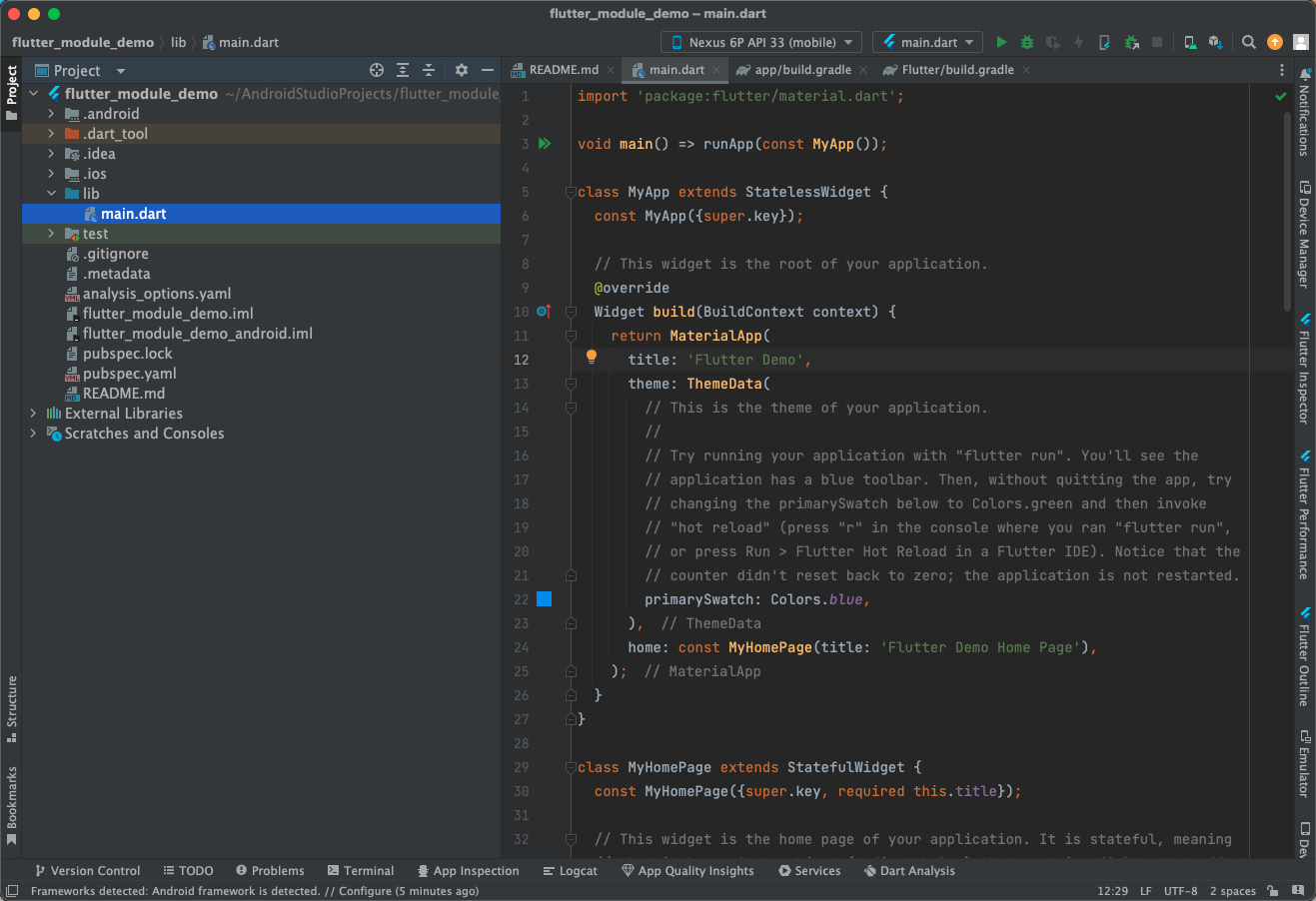
Task: Open the Nexus 6P device selector
Action: [760, 41]
